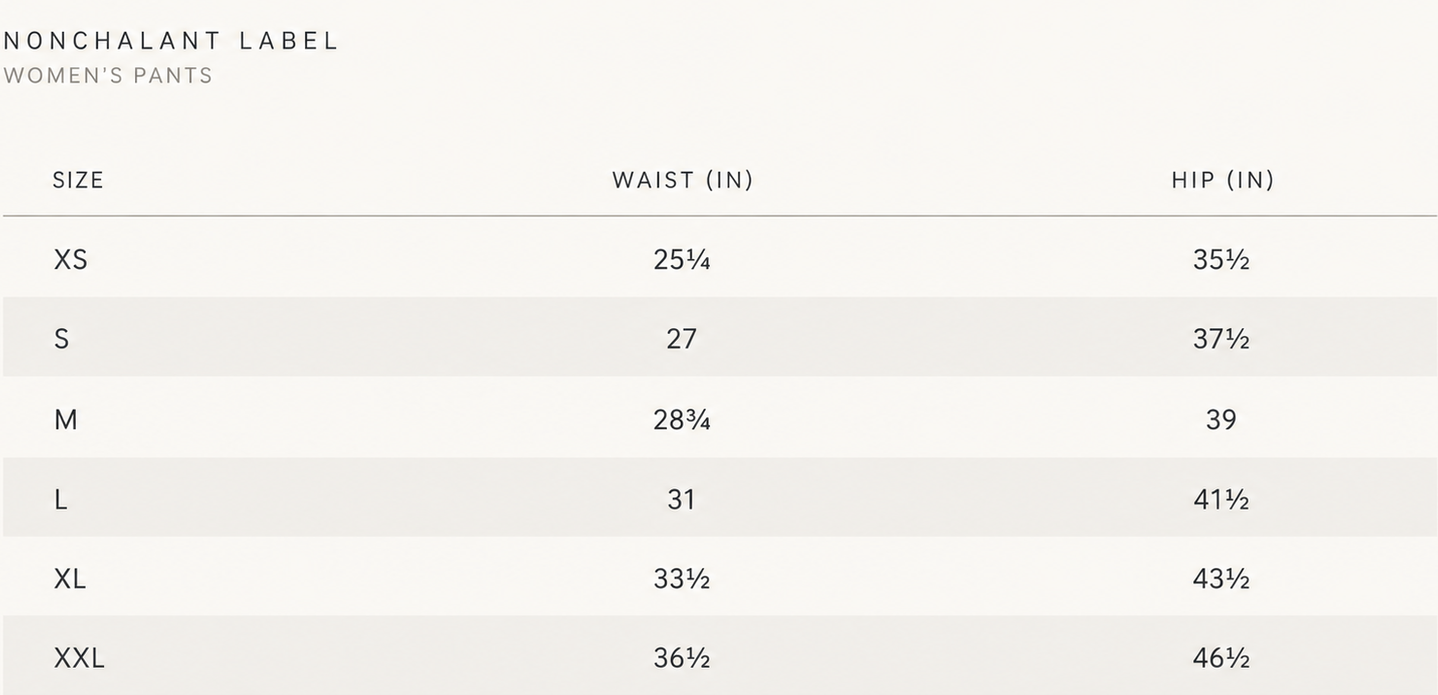Click the waist value 31
This screenshot has height=695, width=1438.
(681, 499)
